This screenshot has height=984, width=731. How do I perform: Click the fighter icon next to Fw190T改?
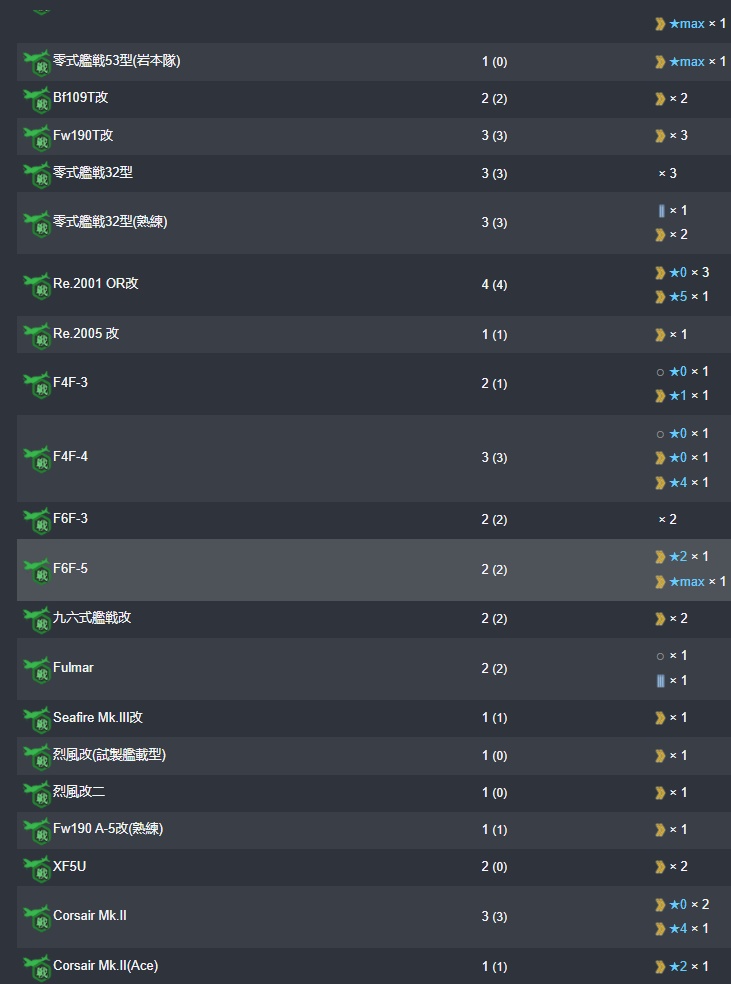[37, 137]
